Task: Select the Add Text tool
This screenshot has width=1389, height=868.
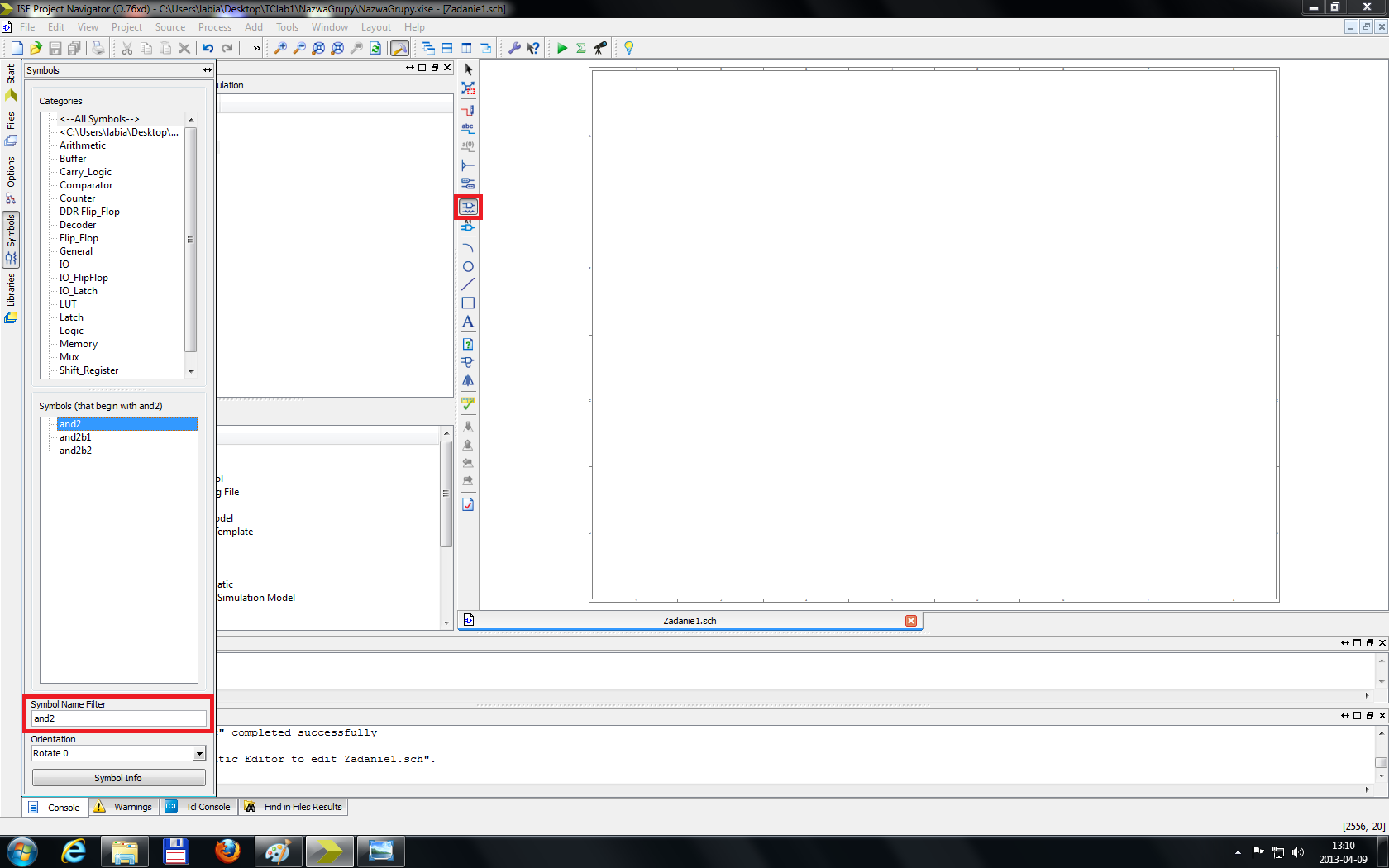Action: 468,322
